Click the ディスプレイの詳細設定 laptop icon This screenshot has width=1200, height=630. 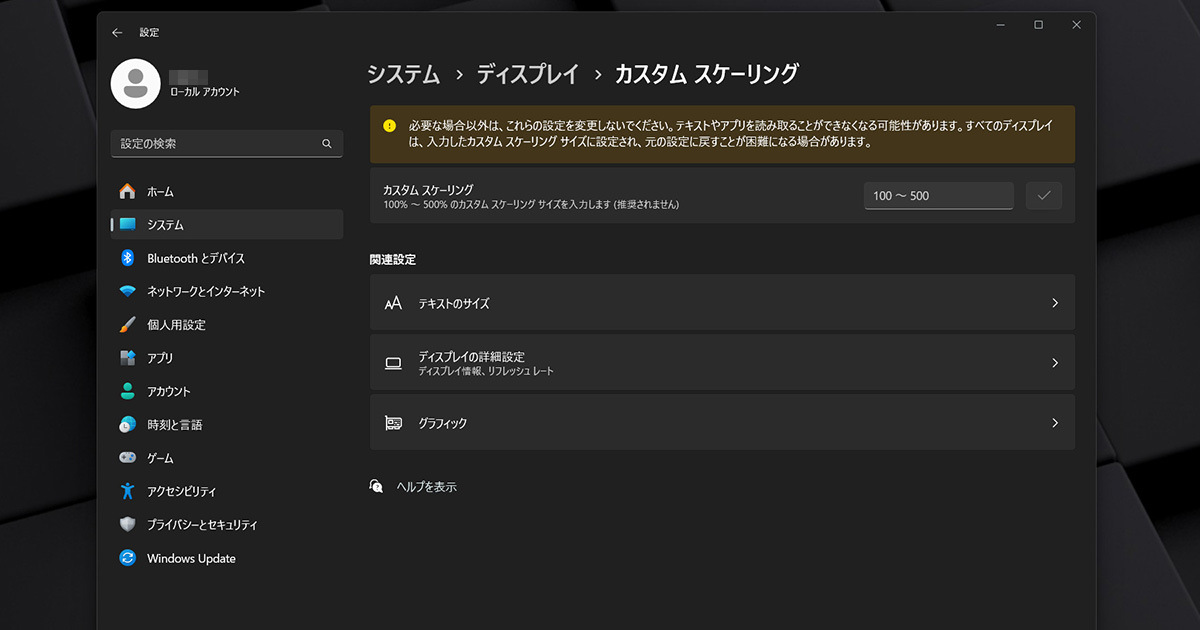coord(393,363)
